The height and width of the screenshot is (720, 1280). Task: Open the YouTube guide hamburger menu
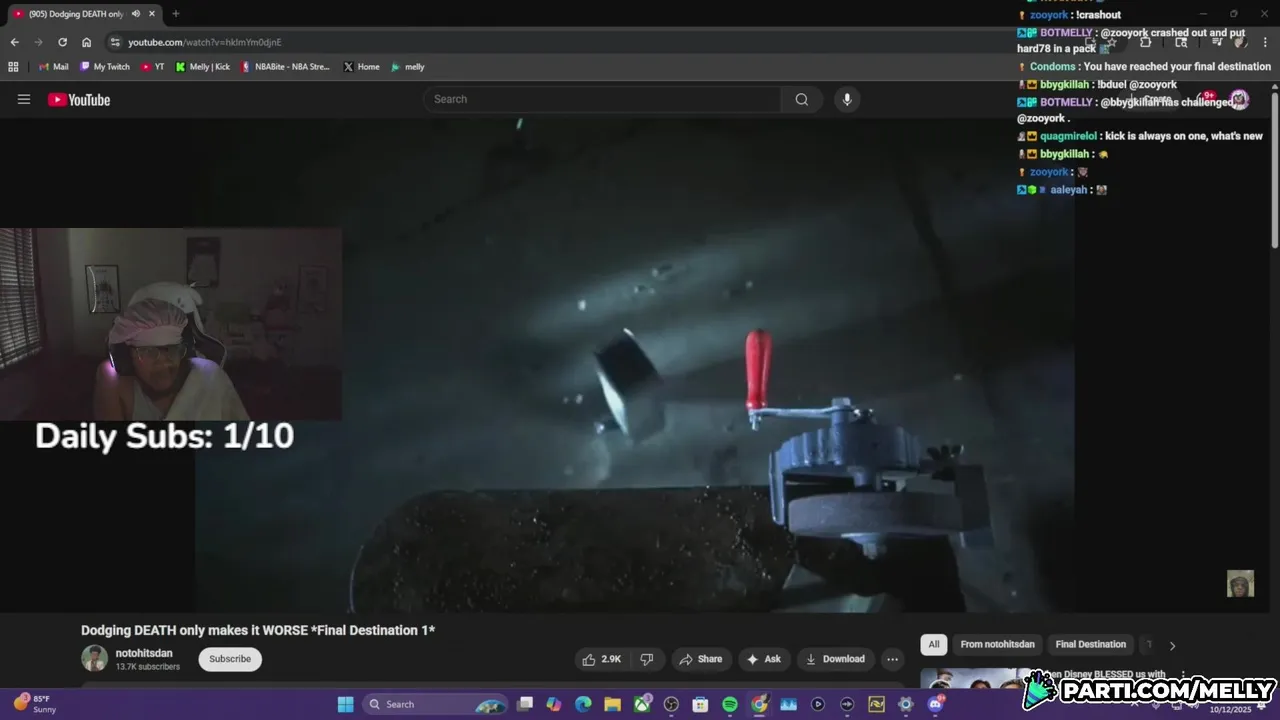click(24, 99)
